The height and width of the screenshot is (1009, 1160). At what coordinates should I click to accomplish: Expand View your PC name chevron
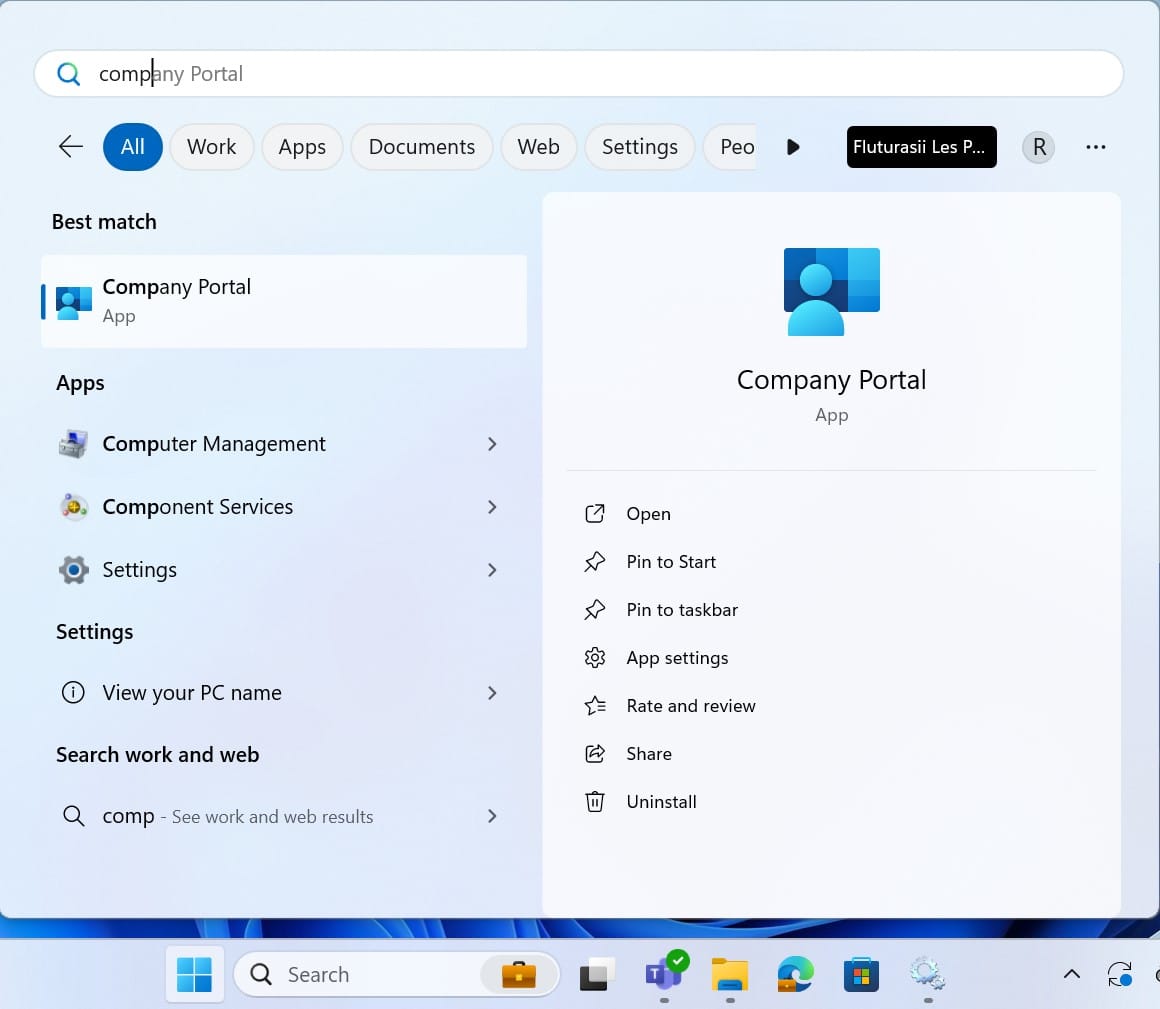pos(492,692)
